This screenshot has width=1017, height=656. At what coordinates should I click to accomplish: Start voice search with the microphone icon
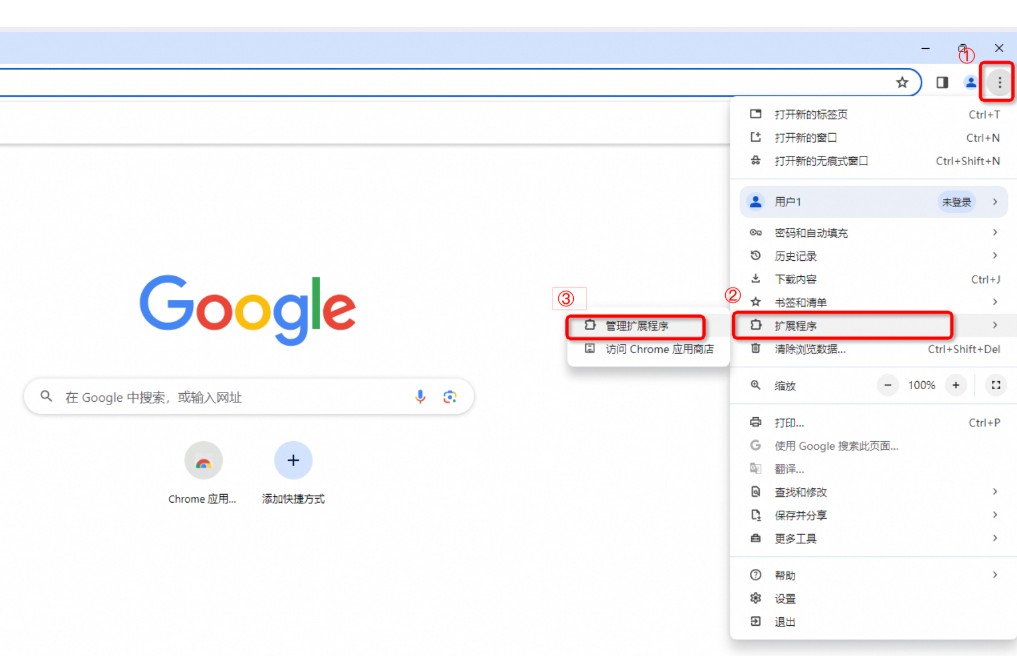click(x=420, y=396)
